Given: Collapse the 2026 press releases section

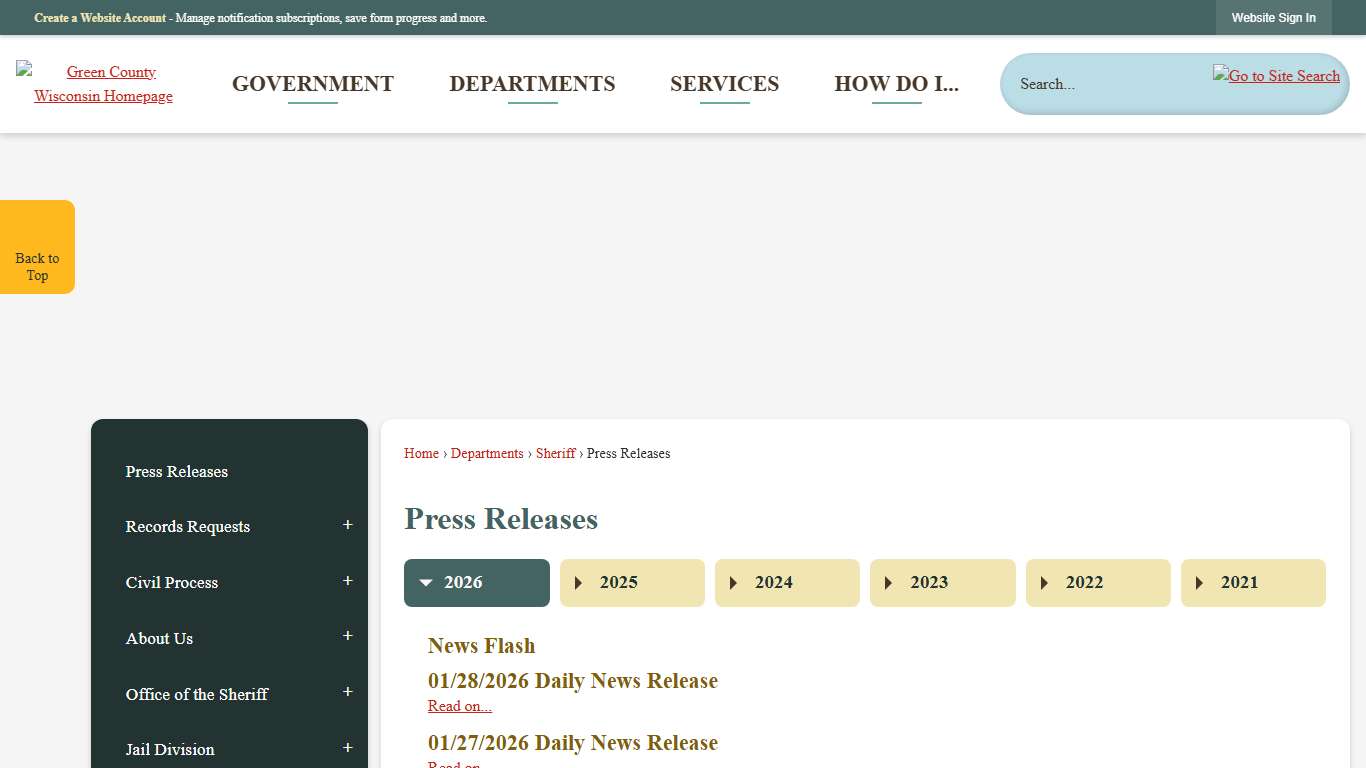Looking at the screenshot, I should 476,582.
